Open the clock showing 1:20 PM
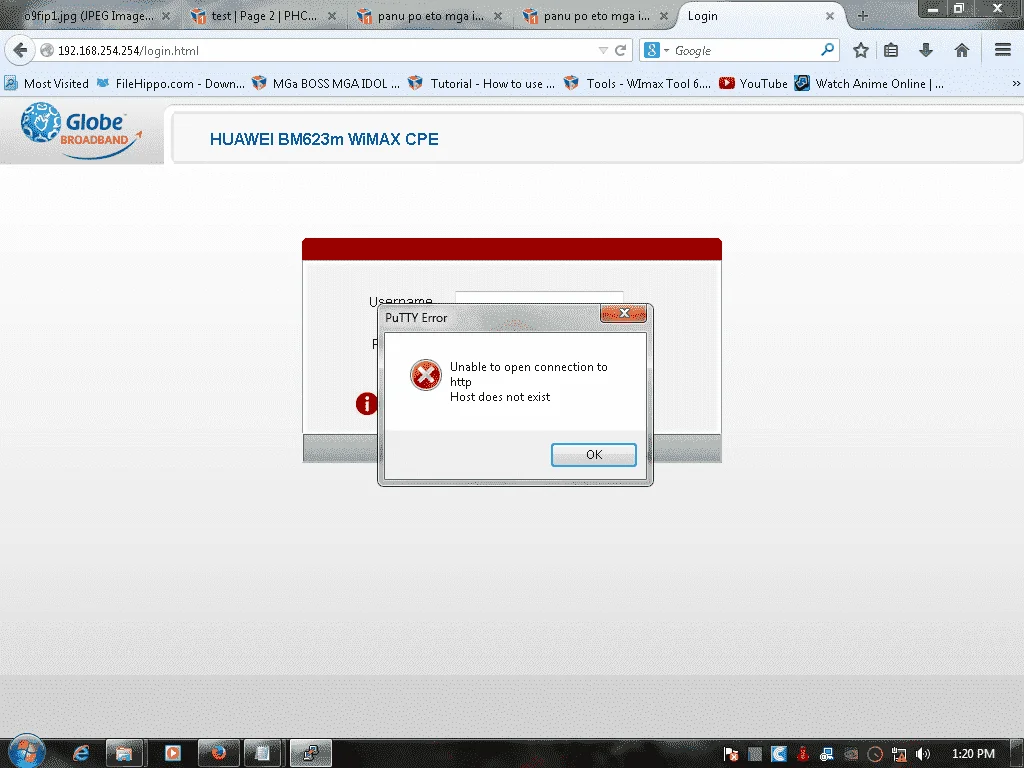This screenshot has height=768, width=1024. pyautogui.click(x=973, y=754)
